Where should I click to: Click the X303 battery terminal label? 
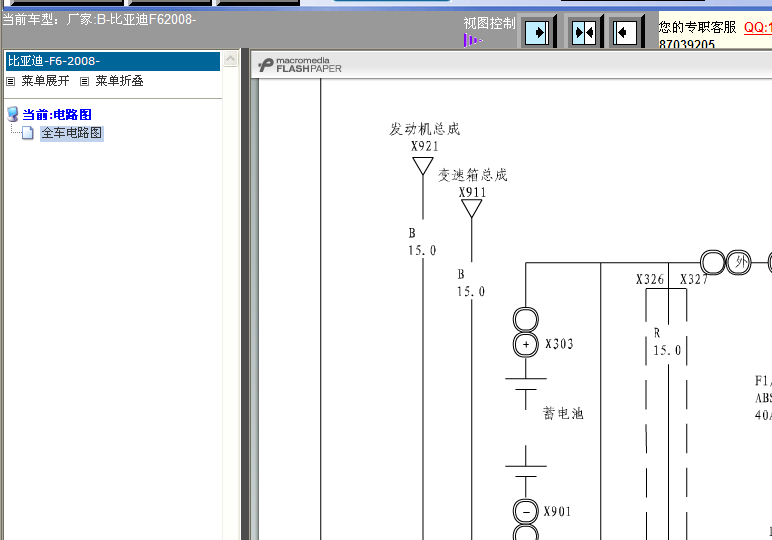point(559,344)
